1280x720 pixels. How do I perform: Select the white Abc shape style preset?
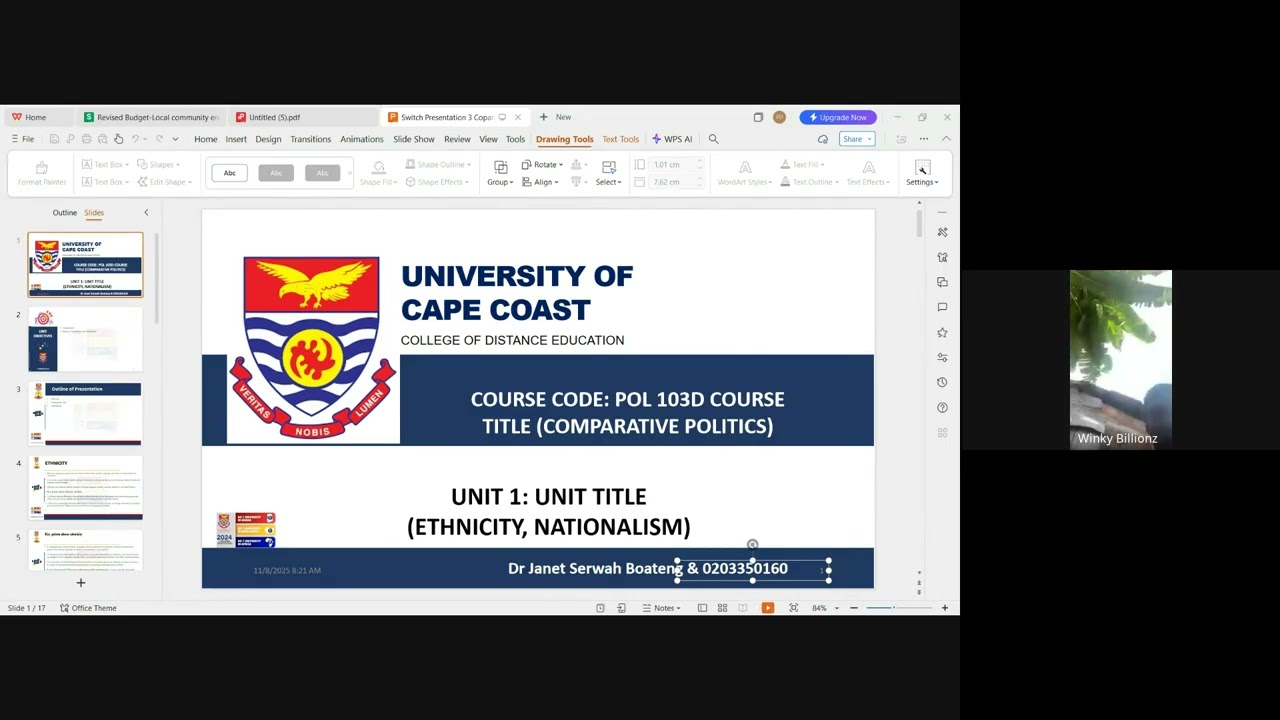[x=230, y=173]
